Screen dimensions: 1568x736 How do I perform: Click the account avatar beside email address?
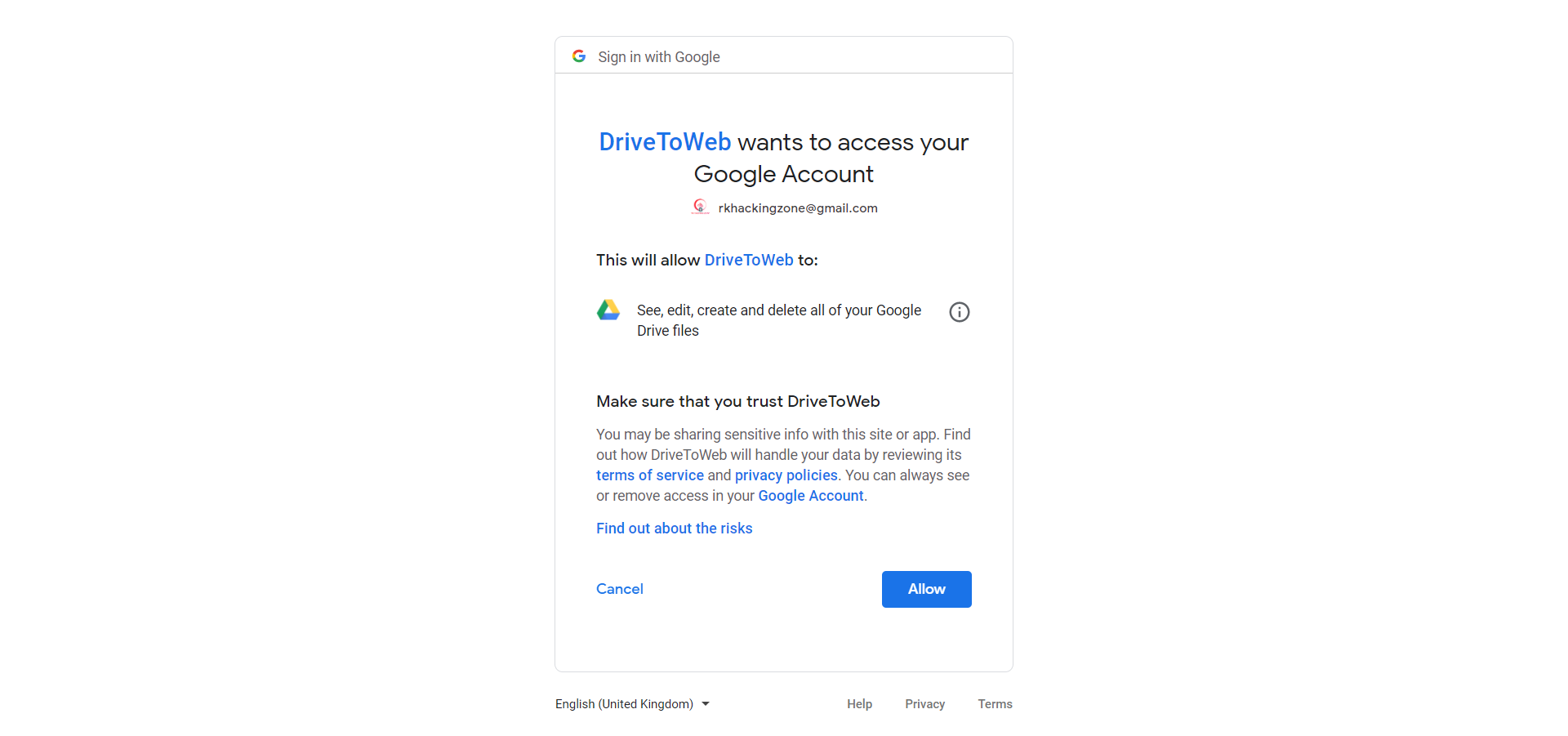(700, 207)
